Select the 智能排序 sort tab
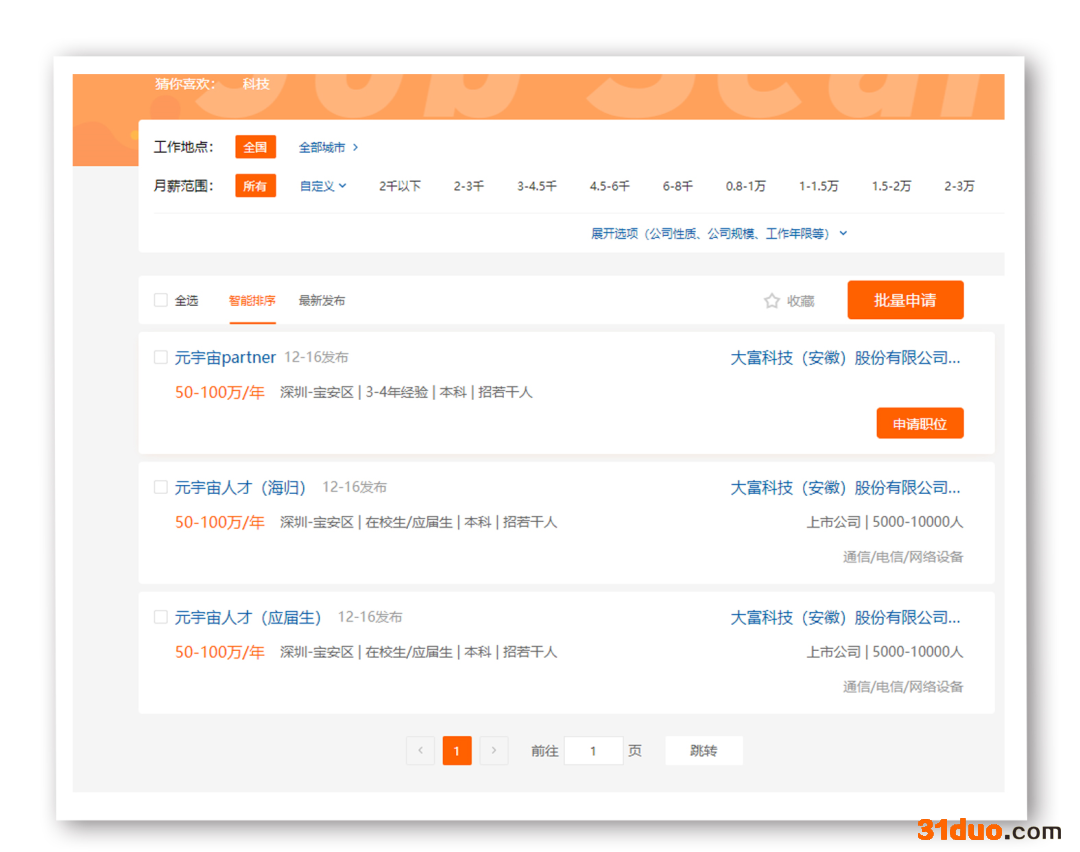The image size is (1080, 852). [x=252, y=300]
